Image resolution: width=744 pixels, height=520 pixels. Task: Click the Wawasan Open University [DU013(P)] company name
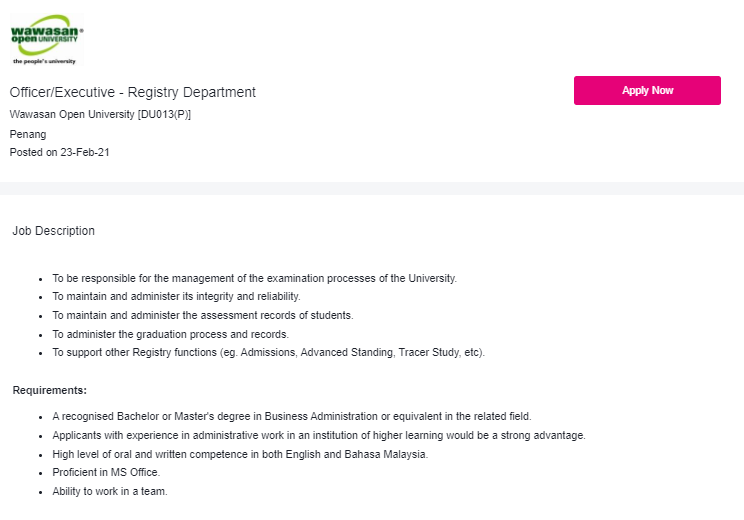(x=100, y=114)
